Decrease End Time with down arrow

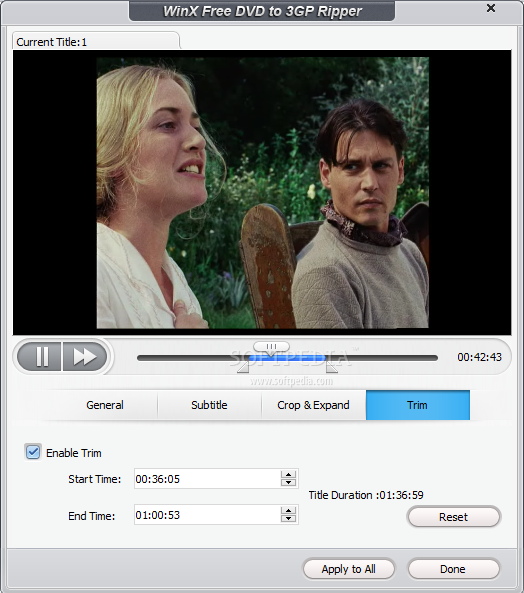288,518
